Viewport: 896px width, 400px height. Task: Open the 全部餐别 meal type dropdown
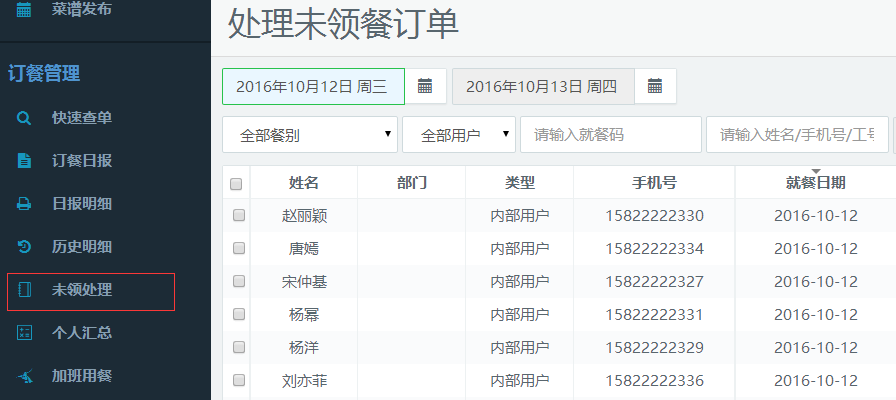(x=309, y=135)
